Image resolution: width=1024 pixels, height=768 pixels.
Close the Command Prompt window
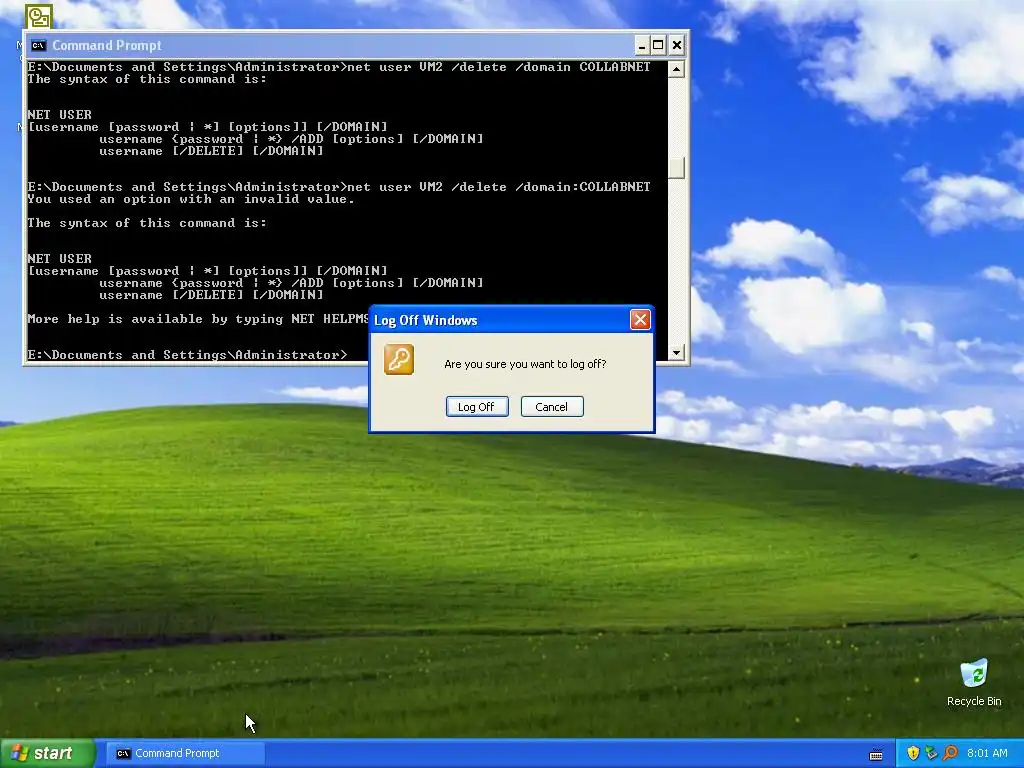(677, 45)
